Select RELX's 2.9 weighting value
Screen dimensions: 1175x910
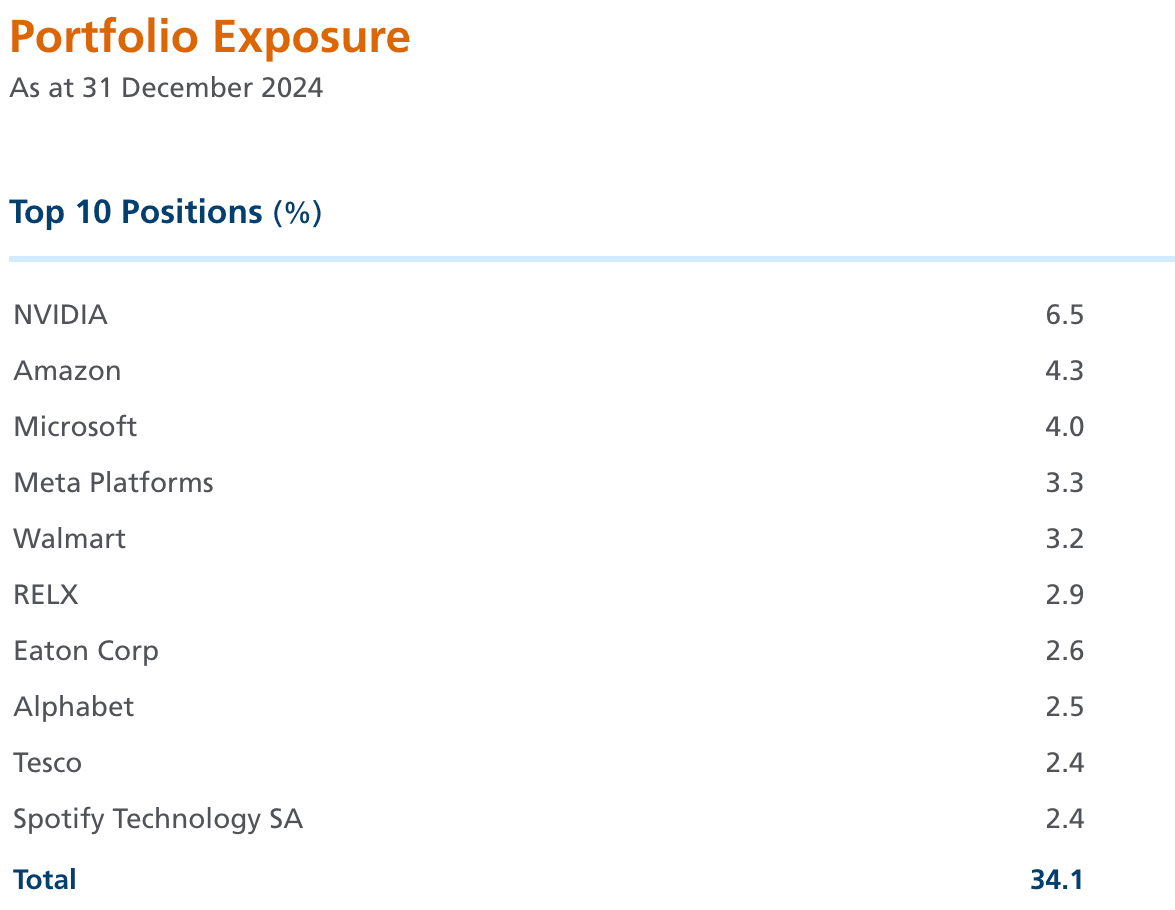pyautogui.click(x=1064, y=595)
